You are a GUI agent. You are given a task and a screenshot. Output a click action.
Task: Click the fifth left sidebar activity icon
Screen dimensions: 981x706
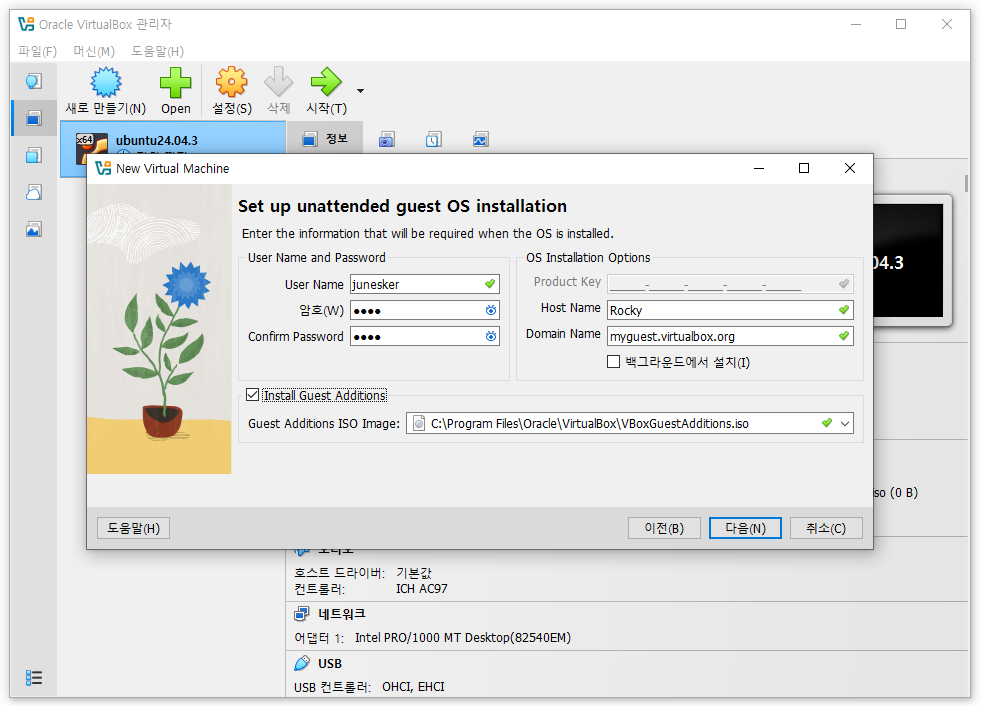(x=34, y=229)
